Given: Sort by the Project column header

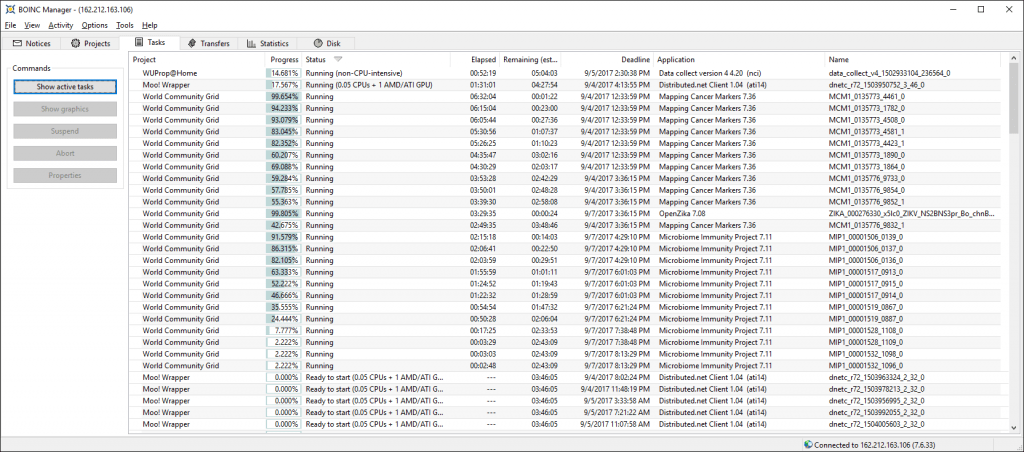Looking at the screenshot, I should point(198,59).
